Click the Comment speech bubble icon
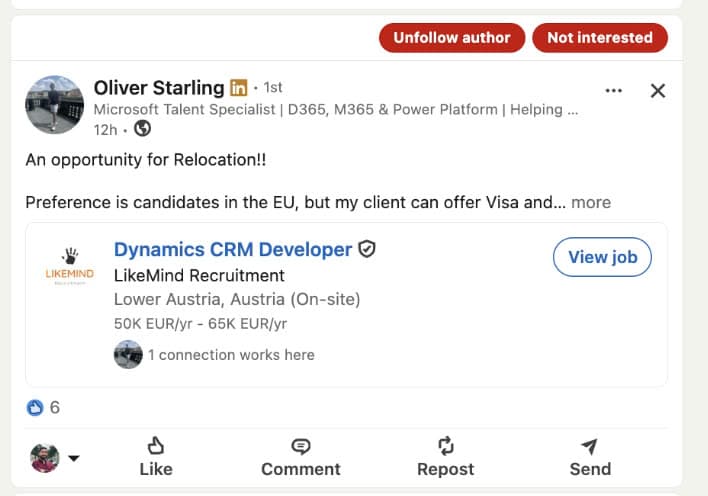 [301, 446]
